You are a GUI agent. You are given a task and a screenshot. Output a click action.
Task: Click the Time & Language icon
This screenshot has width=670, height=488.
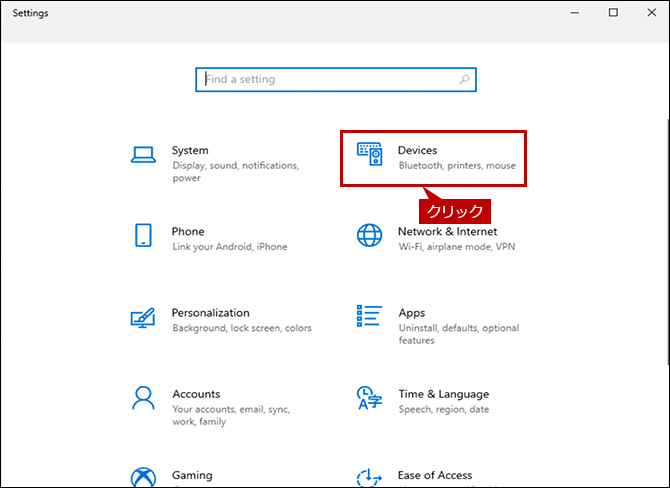369,398
